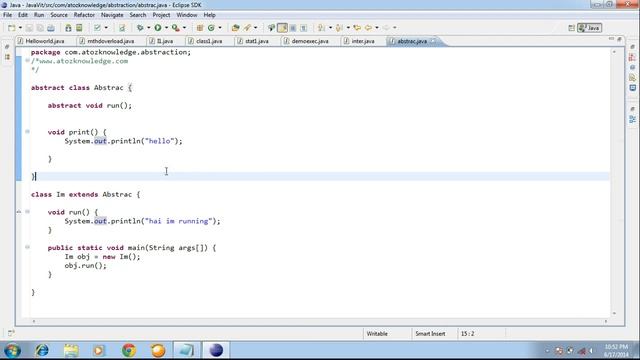Minimize the editor area

[611, 39]
